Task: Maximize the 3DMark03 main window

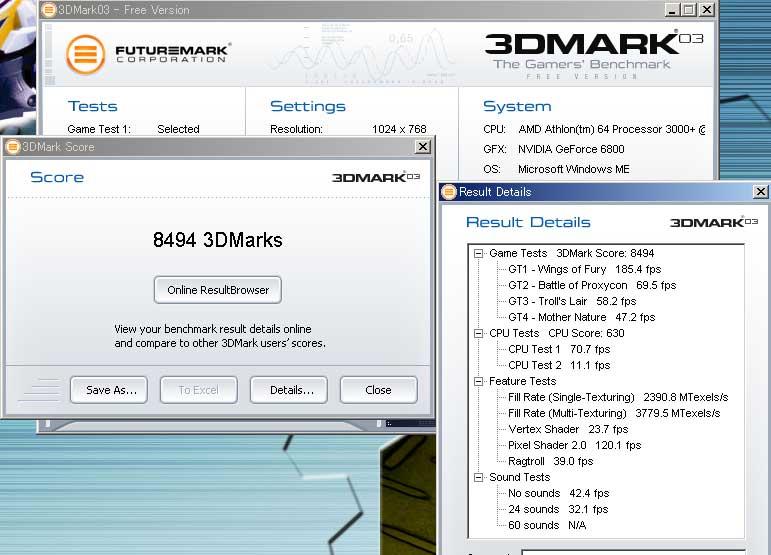Action: pyautogui.click(x=689, y=9)
